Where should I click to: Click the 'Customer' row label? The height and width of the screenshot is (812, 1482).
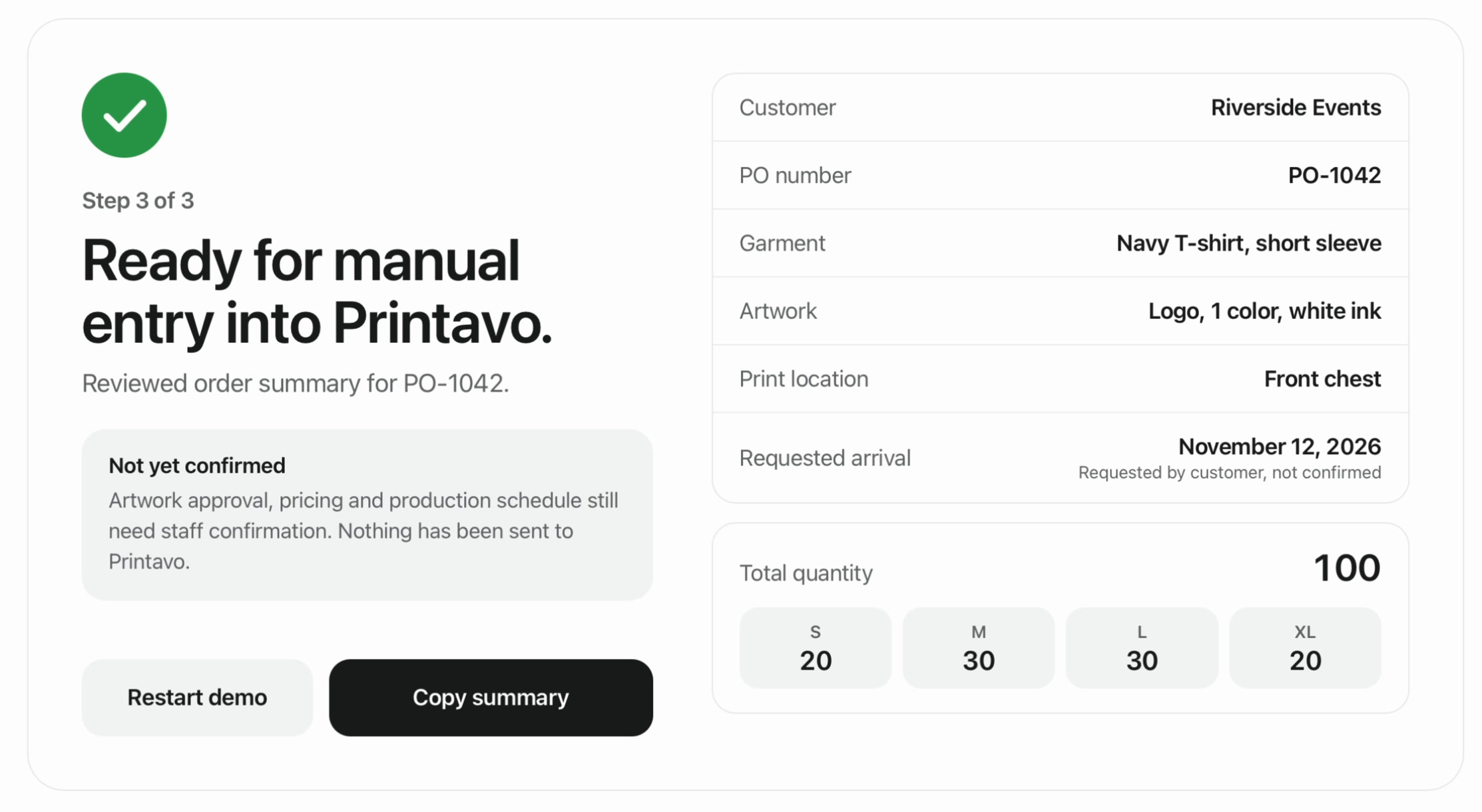pos(788,108)
